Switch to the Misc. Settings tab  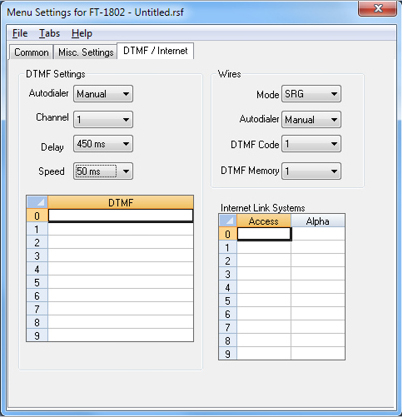86,52
